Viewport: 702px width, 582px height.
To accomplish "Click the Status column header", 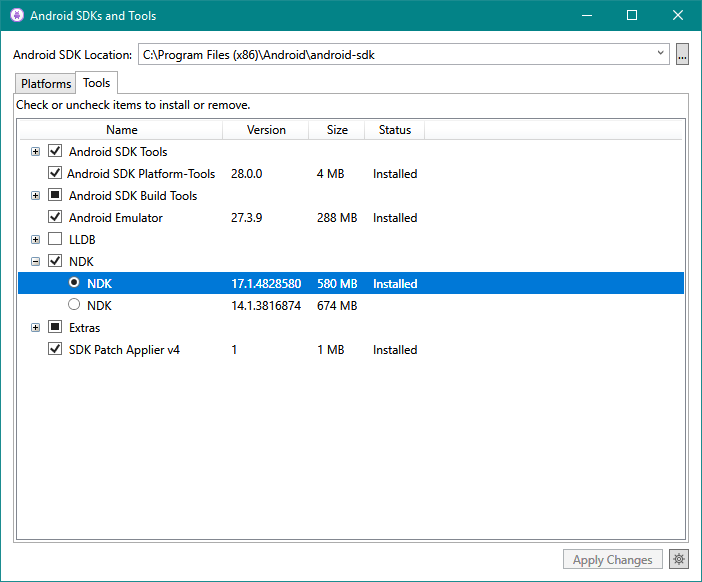I will (394, 130).
